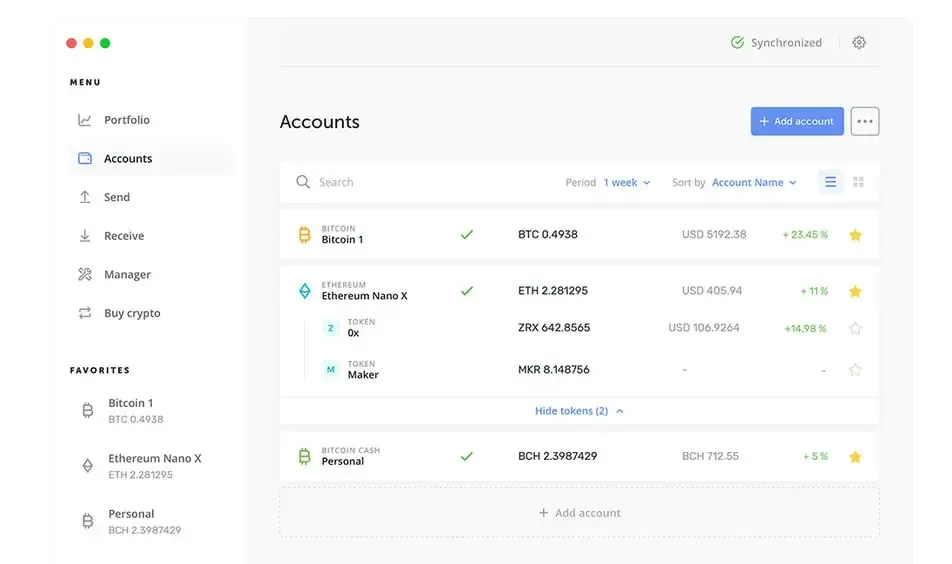Unfavorite Bitcoin 1 with gold star
Image resolution: width=952 pixels, height=564 pixels.
pos(855,235)
